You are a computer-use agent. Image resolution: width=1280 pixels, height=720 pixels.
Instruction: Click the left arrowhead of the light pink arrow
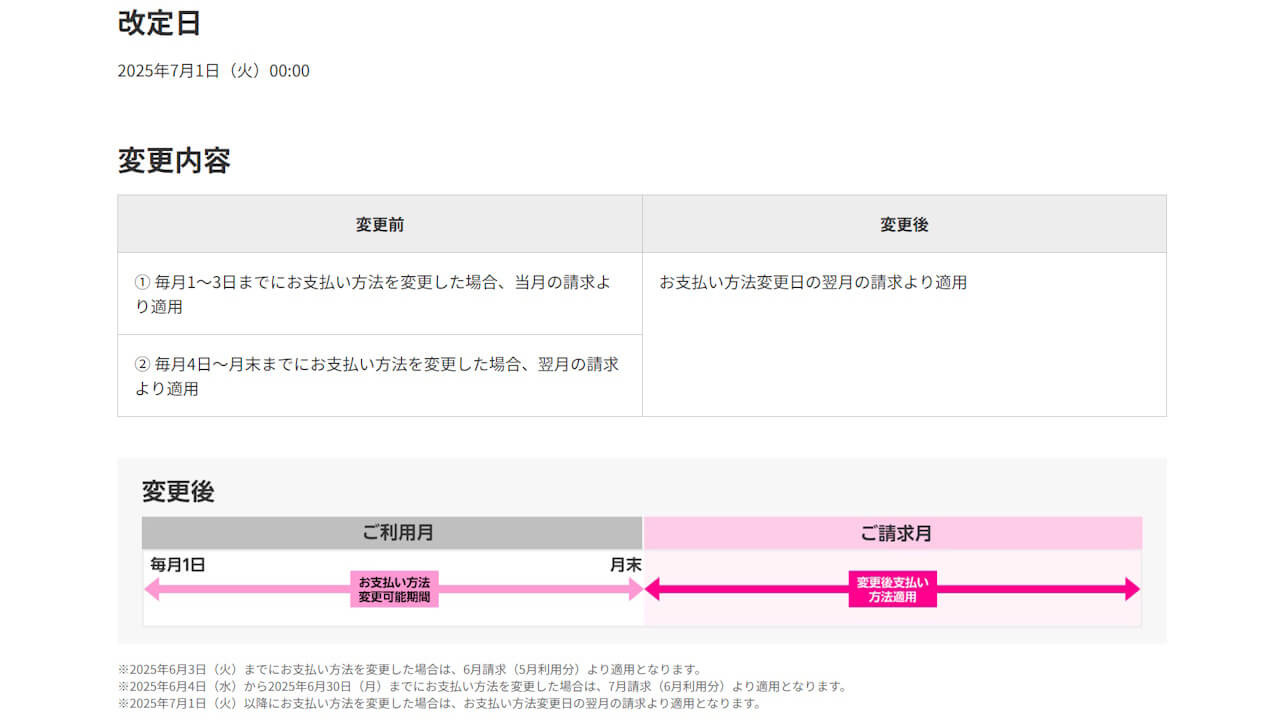click(x=152, y=589)
